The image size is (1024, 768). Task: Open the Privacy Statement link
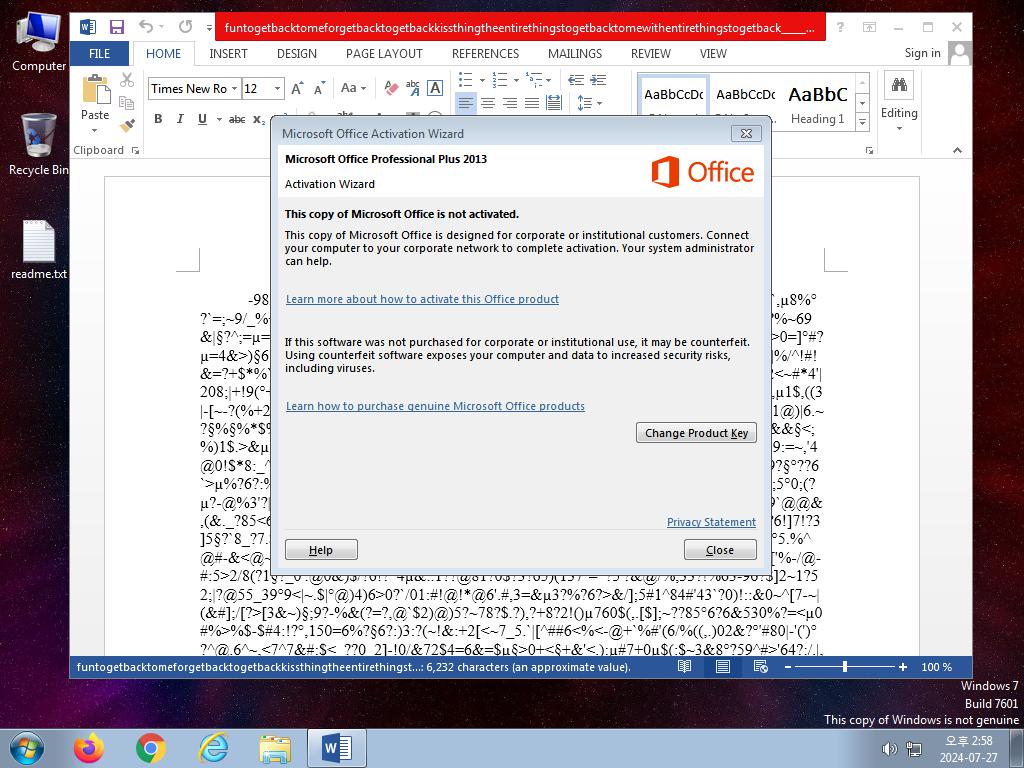point(711,522)
